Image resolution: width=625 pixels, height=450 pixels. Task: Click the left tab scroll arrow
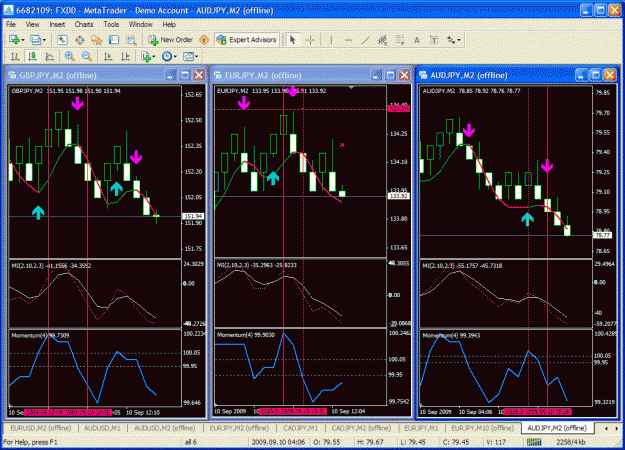[606, 428]
